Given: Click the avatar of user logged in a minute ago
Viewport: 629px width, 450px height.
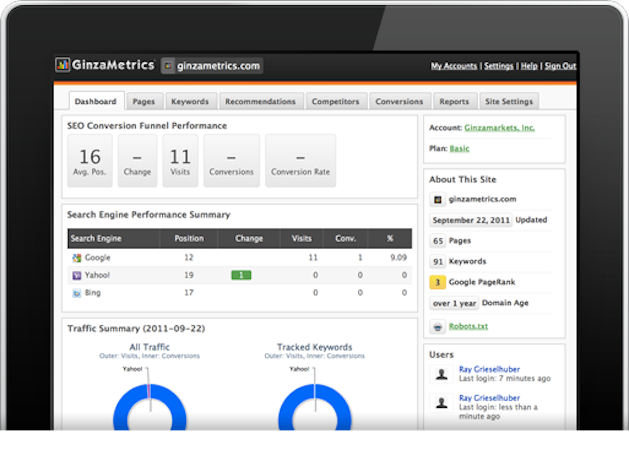Looking at the screenshot, I should point(442,402).
